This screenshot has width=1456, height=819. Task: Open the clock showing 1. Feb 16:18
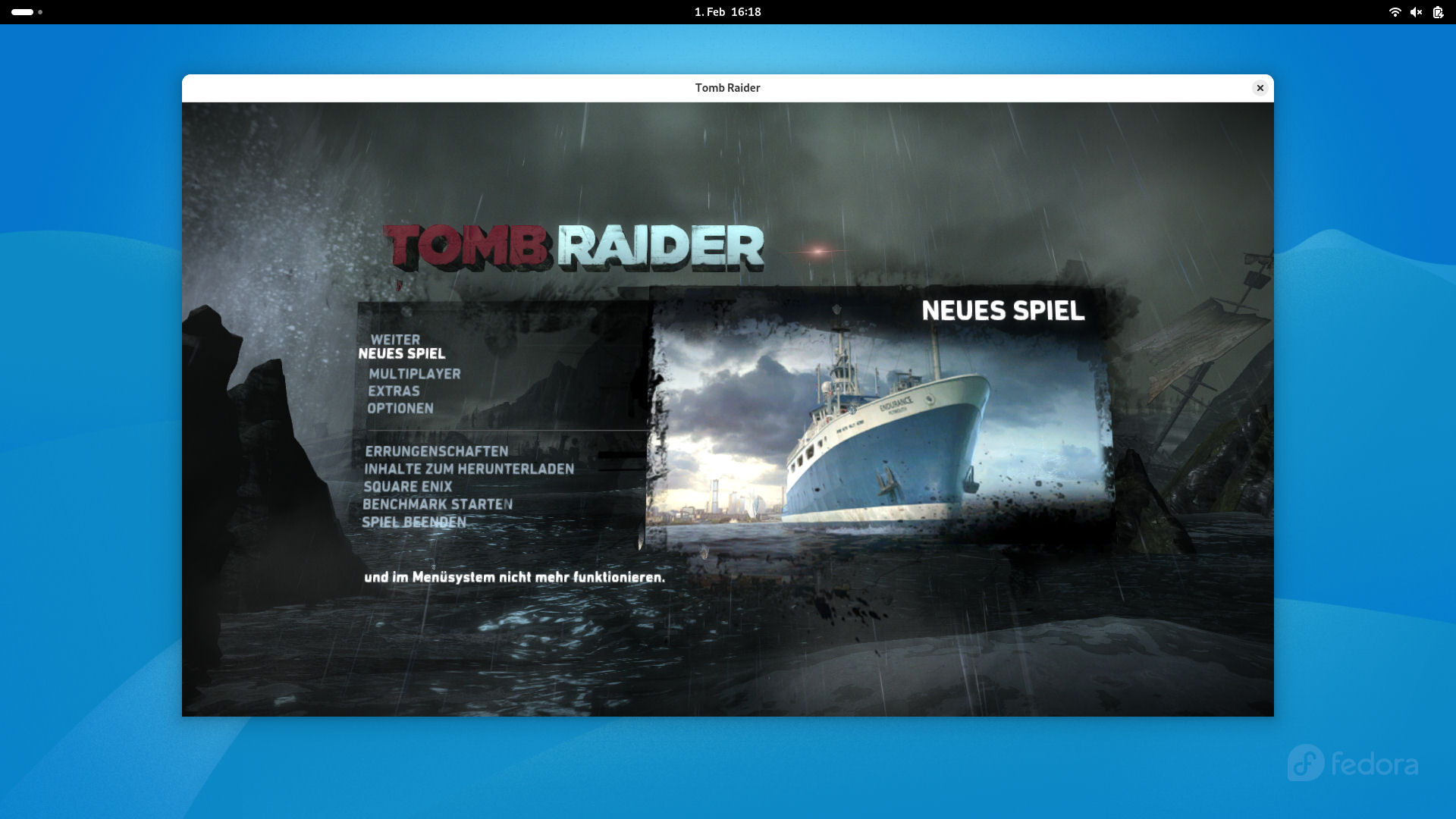pos(727,12)
